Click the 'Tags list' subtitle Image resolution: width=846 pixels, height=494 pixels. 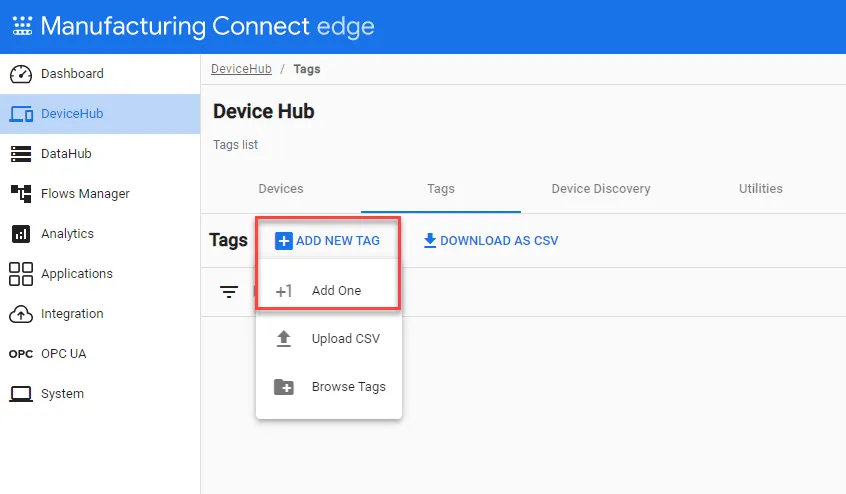point(235,145)
